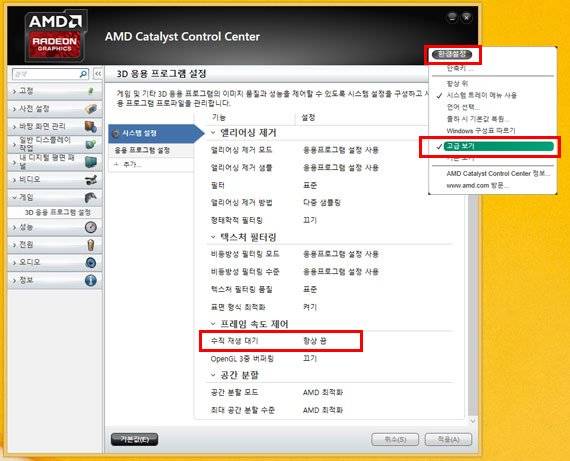The image size is (570, 461).
Task: Click the 전원 power icon
Action: (91, 245)
